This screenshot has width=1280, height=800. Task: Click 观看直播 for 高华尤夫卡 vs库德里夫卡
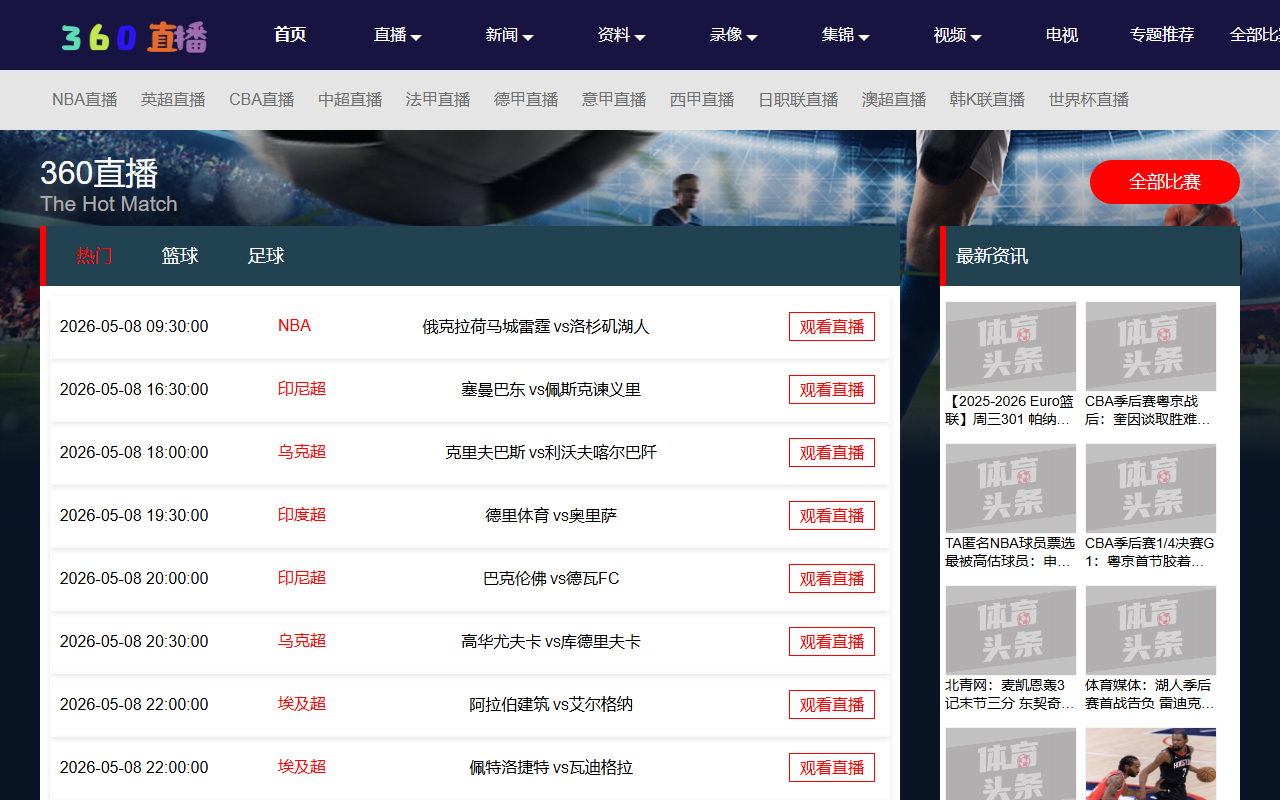[832, 642]
